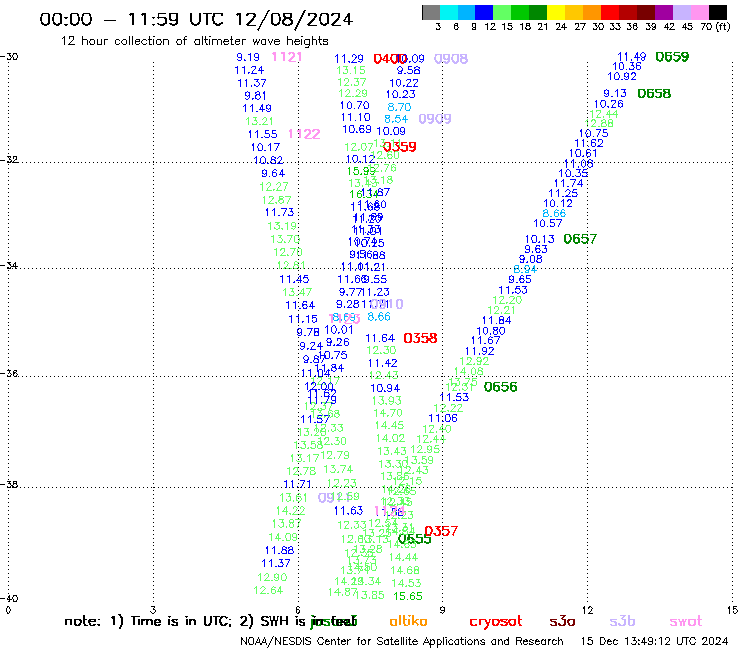740x650 pixels.
Task: Click the wave height value 14.53
Action: [406, 583]
